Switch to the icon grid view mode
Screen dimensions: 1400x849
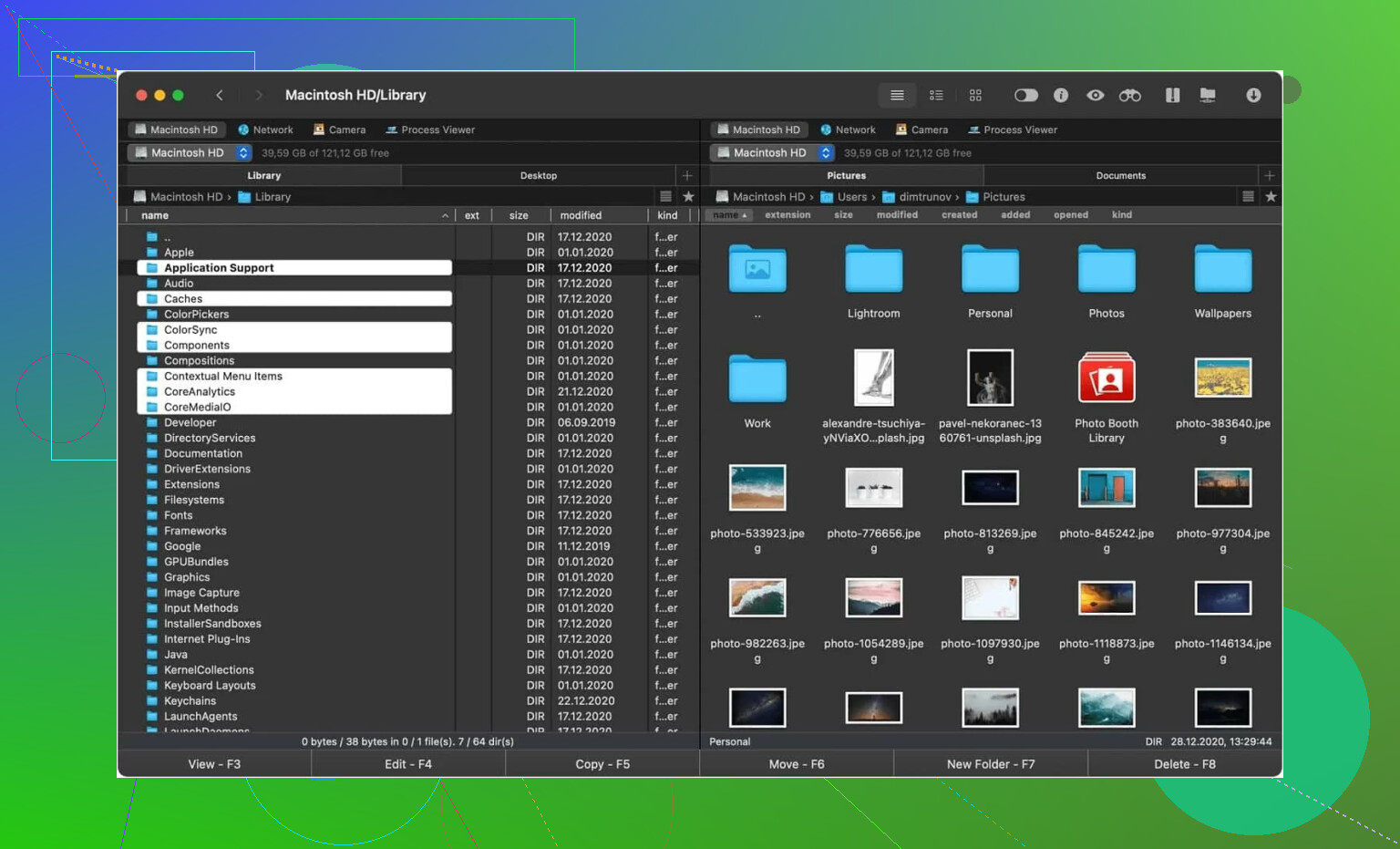click(975, 95)
